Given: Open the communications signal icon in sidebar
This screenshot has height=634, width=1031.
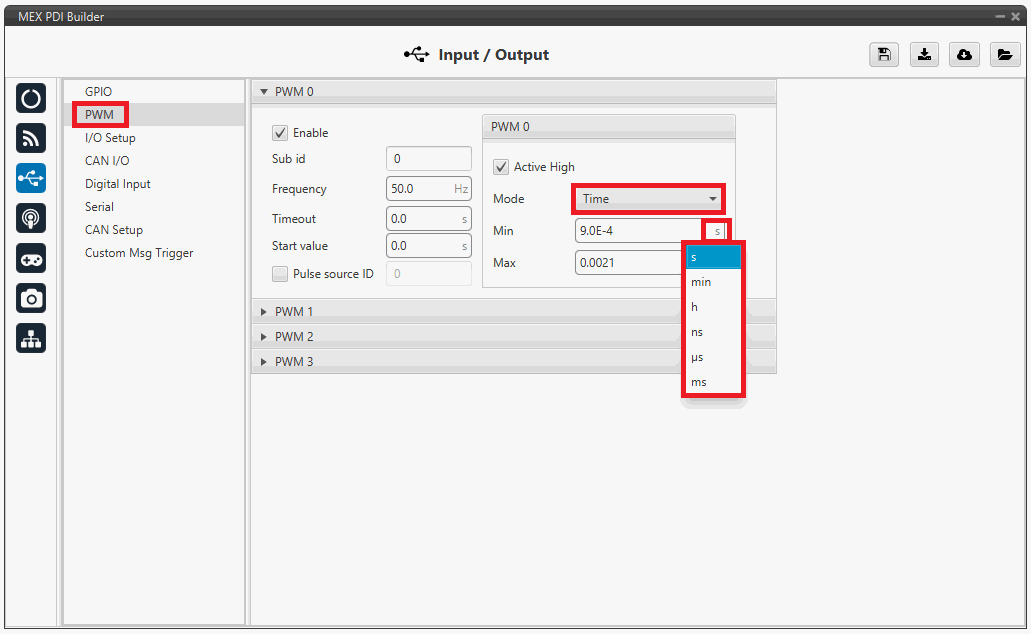Looking at the screenshot, I should tap(31, 138).
